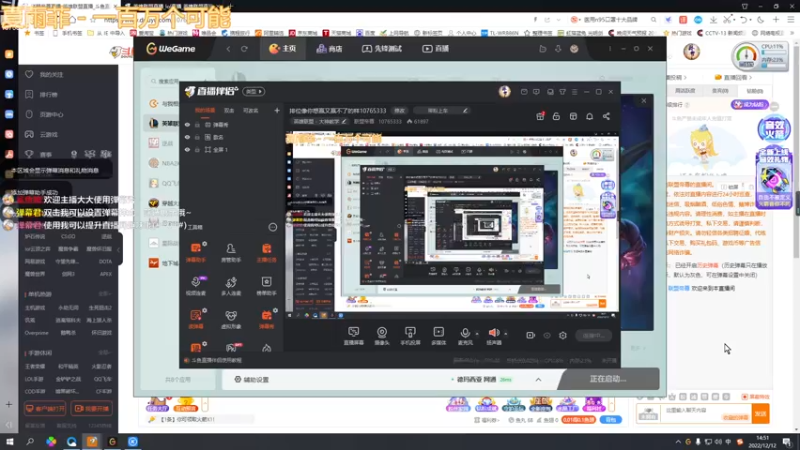Switch to WeGame 直播 tab

[x=435, y=48]
